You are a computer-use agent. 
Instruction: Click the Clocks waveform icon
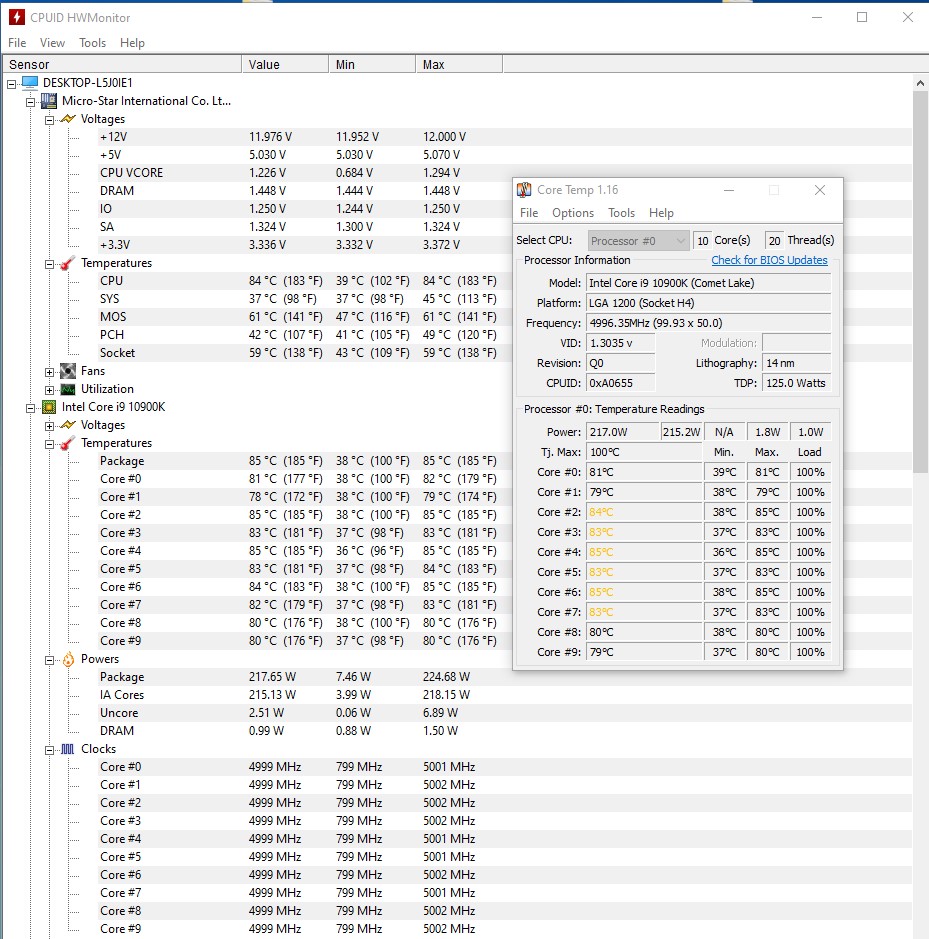(x=68, y=749)
